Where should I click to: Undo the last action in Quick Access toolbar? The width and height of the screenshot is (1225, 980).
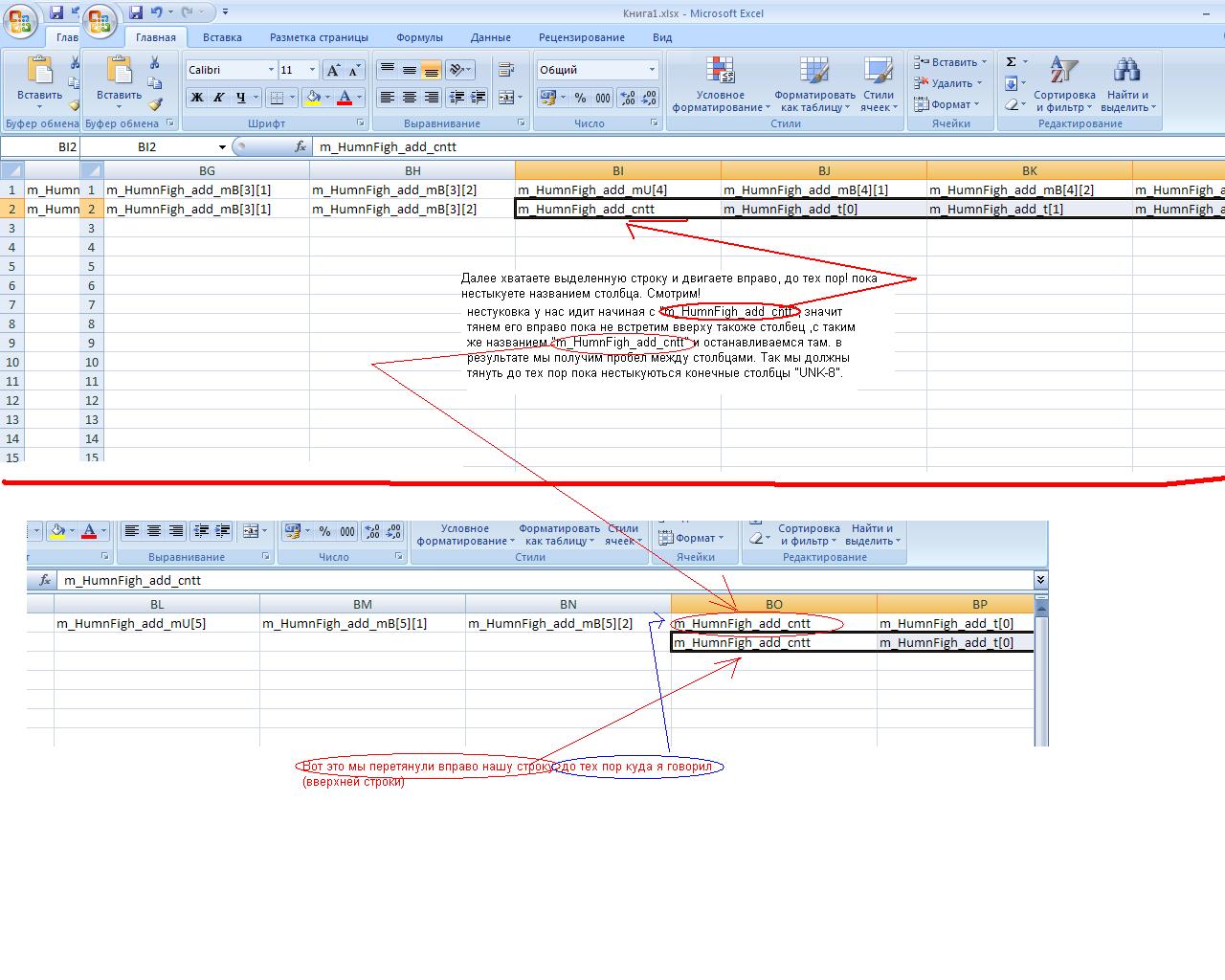[157, 12]
